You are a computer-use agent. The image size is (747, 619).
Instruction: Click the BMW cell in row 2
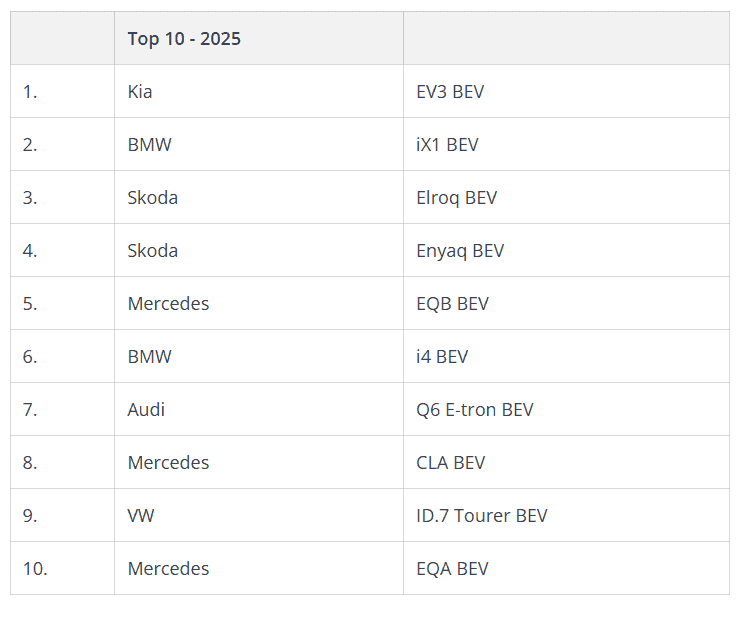[x=149, y=145]
